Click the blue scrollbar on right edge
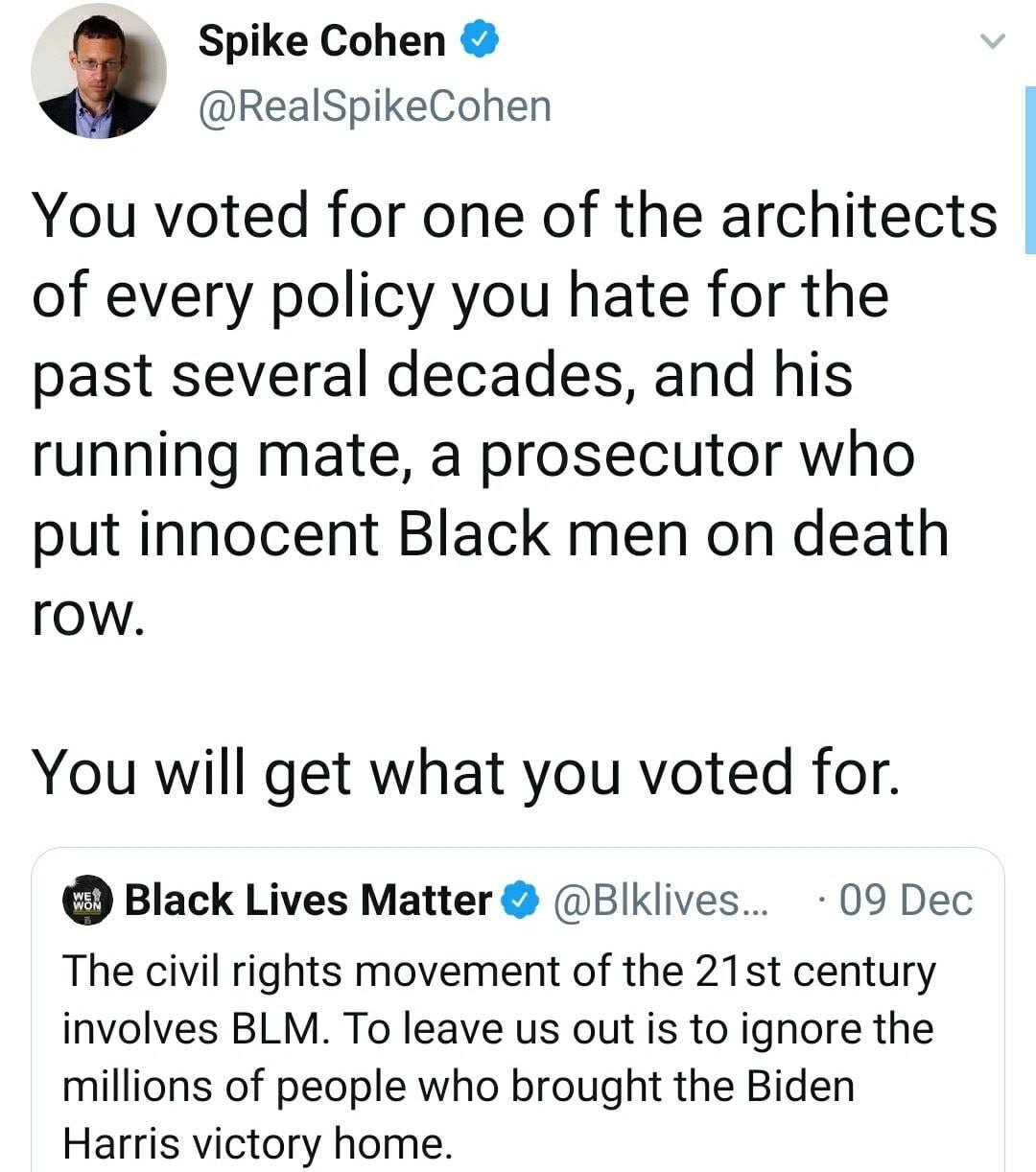The height and width of the screenshot is (1172, 1036). click(1029, 169)
